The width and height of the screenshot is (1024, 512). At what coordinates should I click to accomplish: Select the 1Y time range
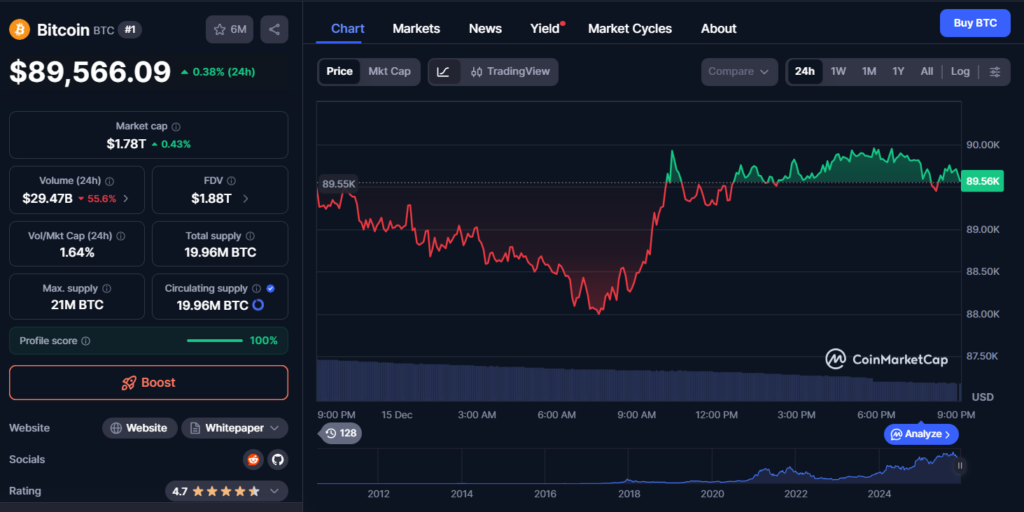[x=898, y=72]
